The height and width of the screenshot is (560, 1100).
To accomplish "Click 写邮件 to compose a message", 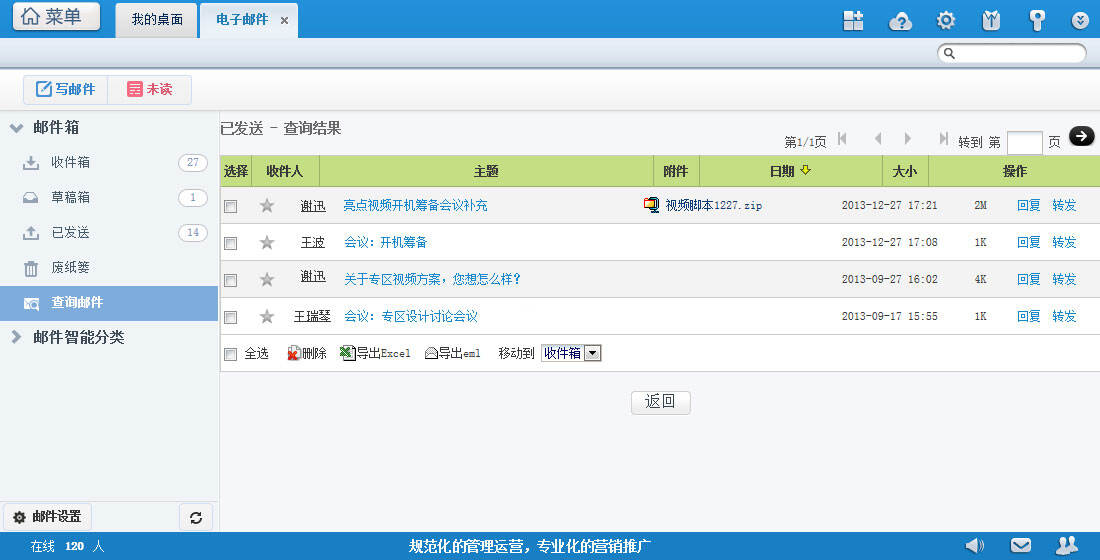I will pos(66,89).
